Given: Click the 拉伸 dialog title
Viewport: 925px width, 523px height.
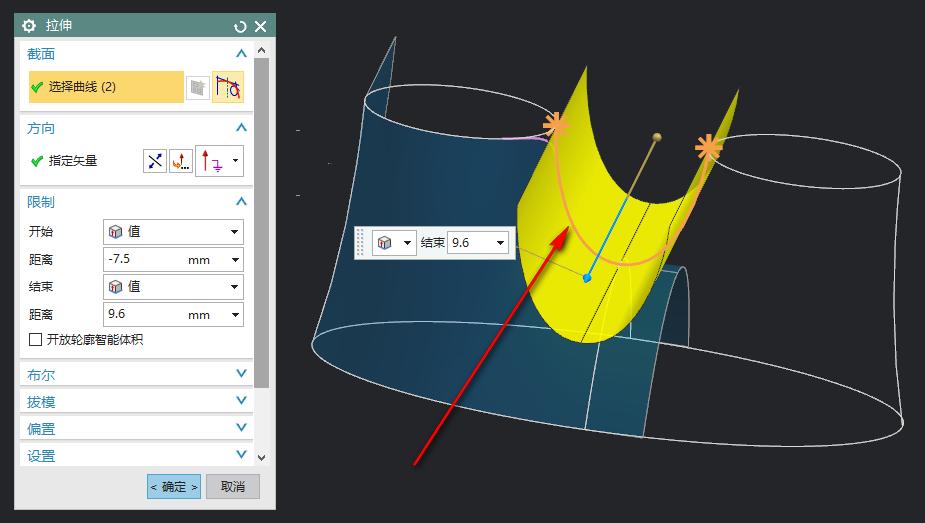Looking at the screenshot, I should point(59,25).
